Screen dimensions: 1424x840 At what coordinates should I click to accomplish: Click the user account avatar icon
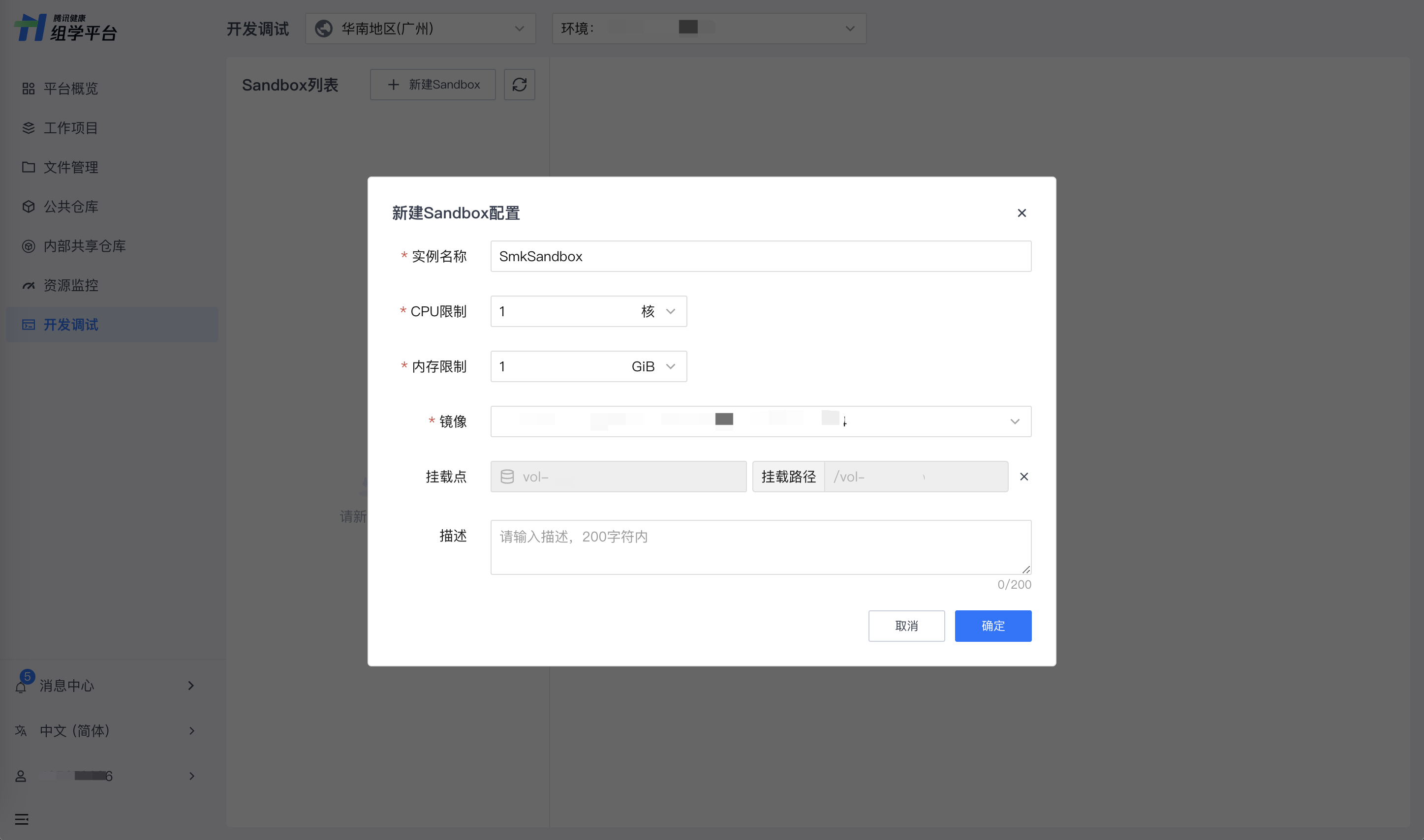point(21,776)
